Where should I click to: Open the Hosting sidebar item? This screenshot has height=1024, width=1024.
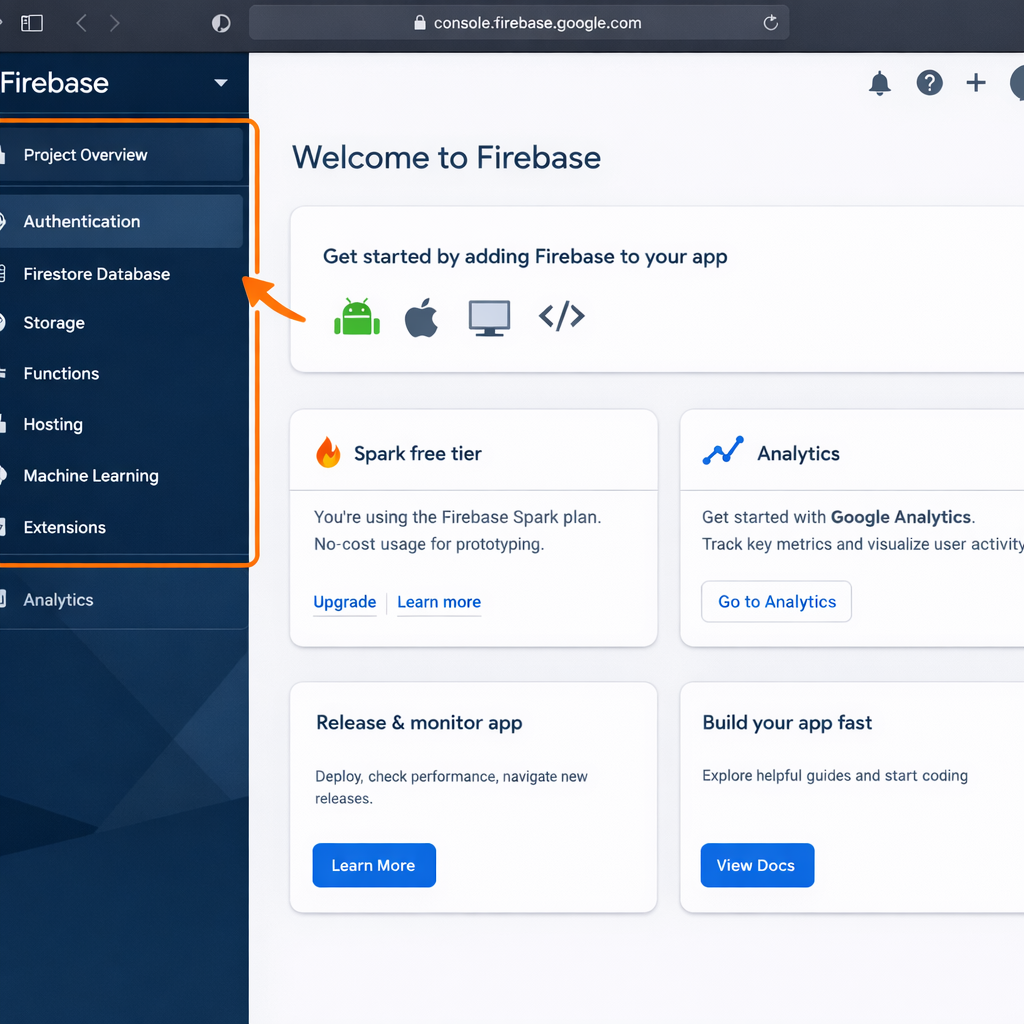(x=53, y=425)
